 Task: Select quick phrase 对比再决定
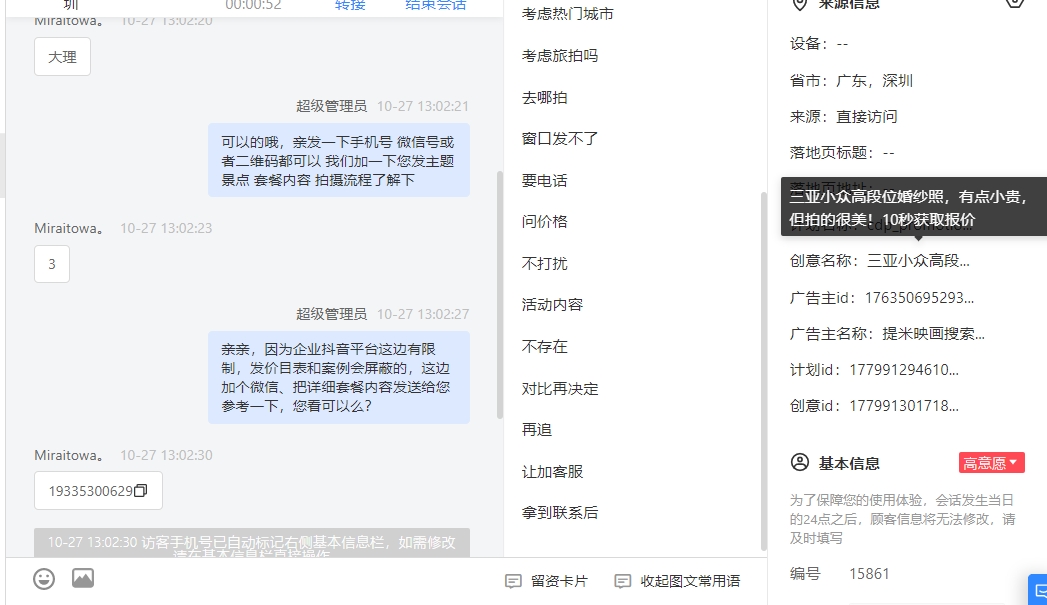pyautogui.click(x=560, y=389)
